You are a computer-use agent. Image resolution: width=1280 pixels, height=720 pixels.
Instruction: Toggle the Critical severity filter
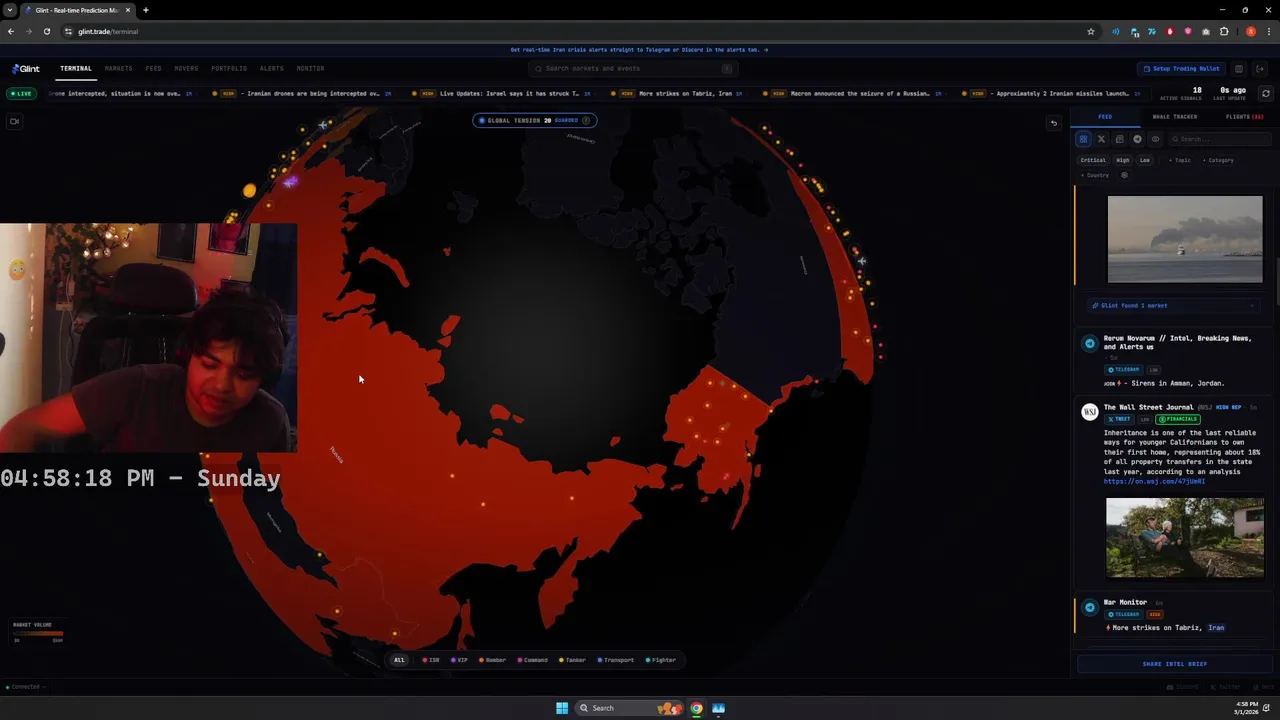tap(1093, 160)
